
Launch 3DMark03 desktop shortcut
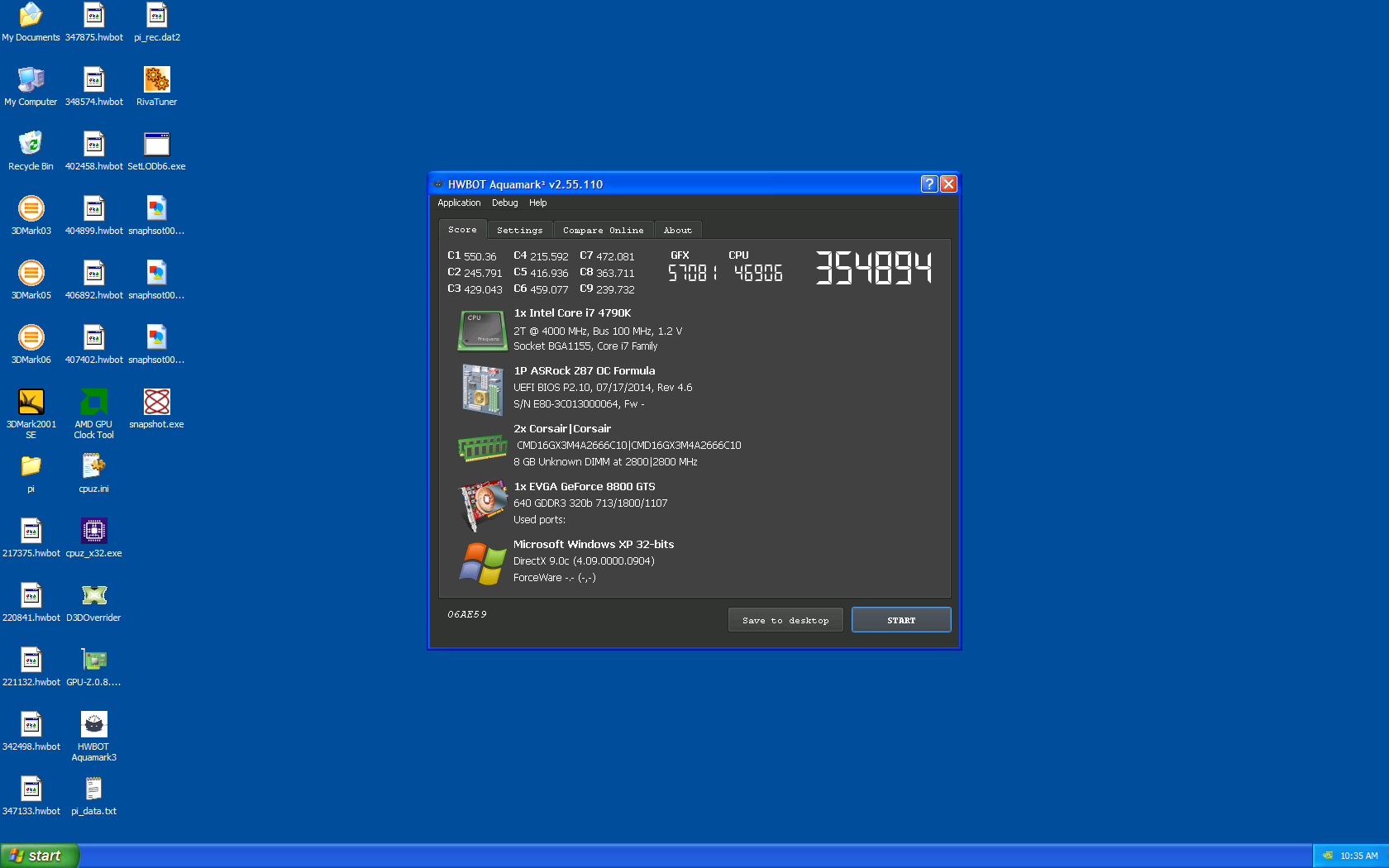[31, 215]
